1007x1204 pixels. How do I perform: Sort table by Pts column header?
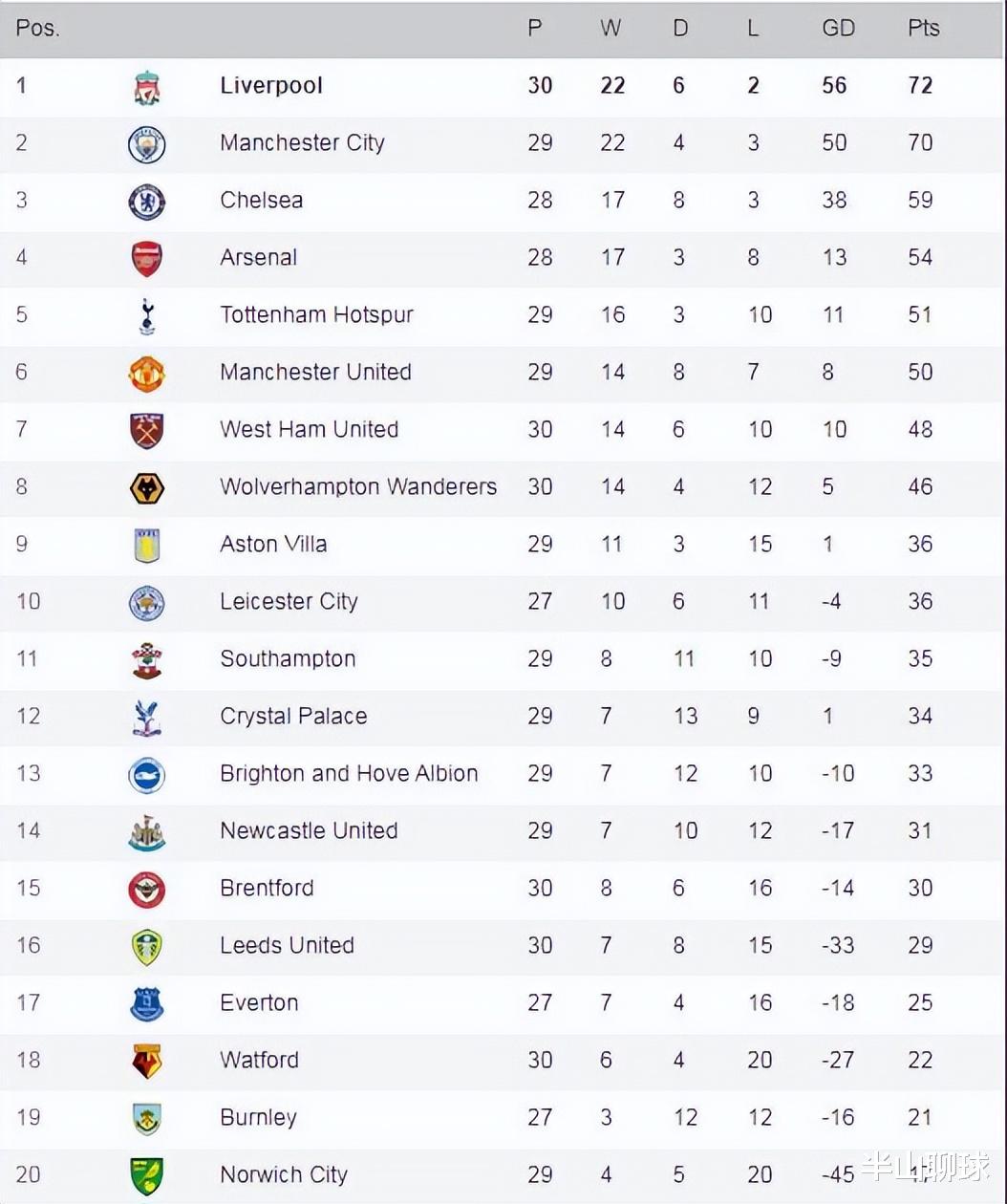(924, 28)
